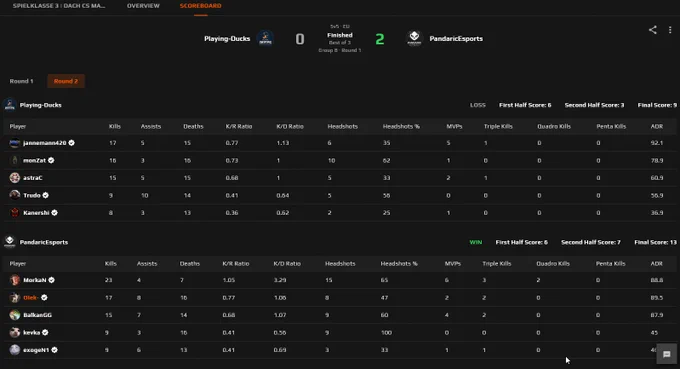
Task: Click verified badge next to Kanershi
Action: [x=55, y=212]
